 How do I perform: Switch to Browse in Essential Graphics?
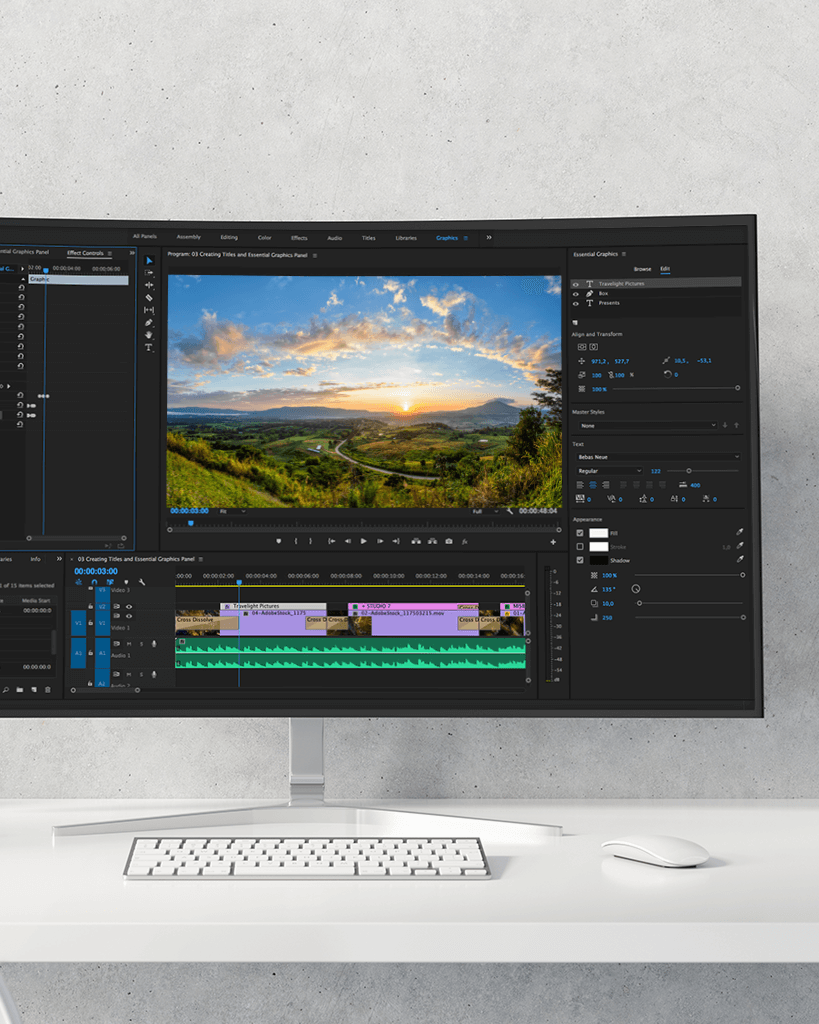642,269
